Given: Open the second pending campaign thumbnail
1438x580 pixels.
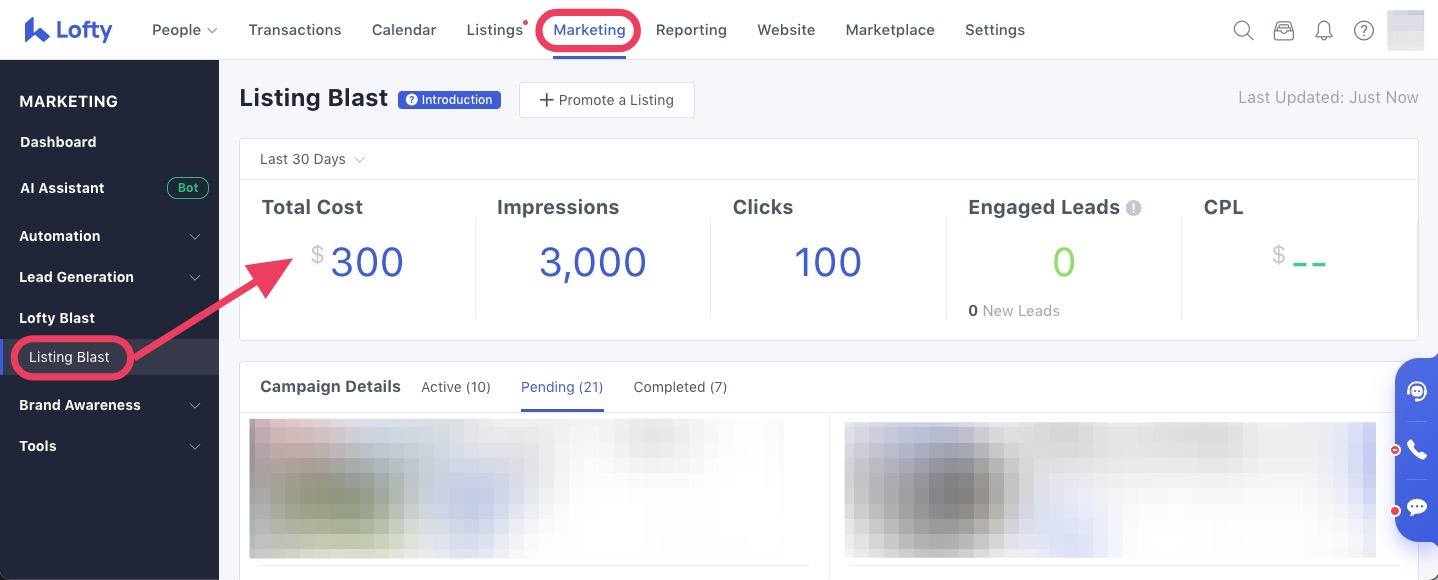Looking at the screenshot, I should pyautogui.click(x=1110, y=489).
